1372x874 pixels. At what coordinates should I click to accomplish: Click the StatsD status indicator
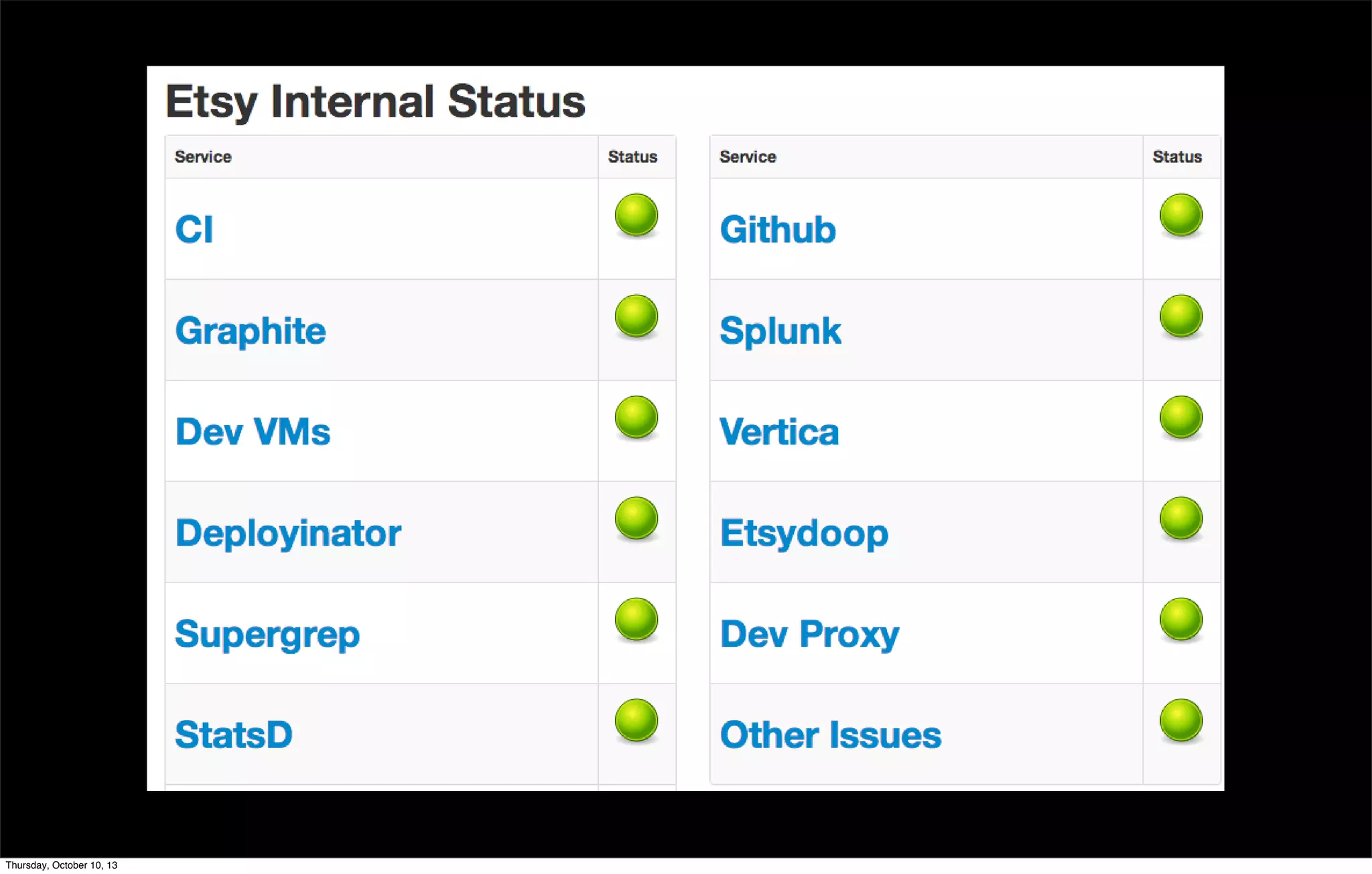636,721
